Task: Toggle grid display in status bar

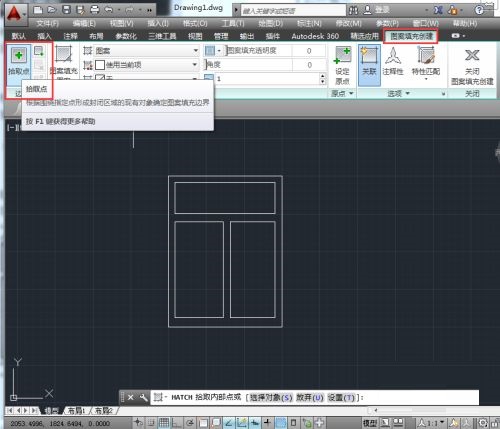Action: coord(163,423)
